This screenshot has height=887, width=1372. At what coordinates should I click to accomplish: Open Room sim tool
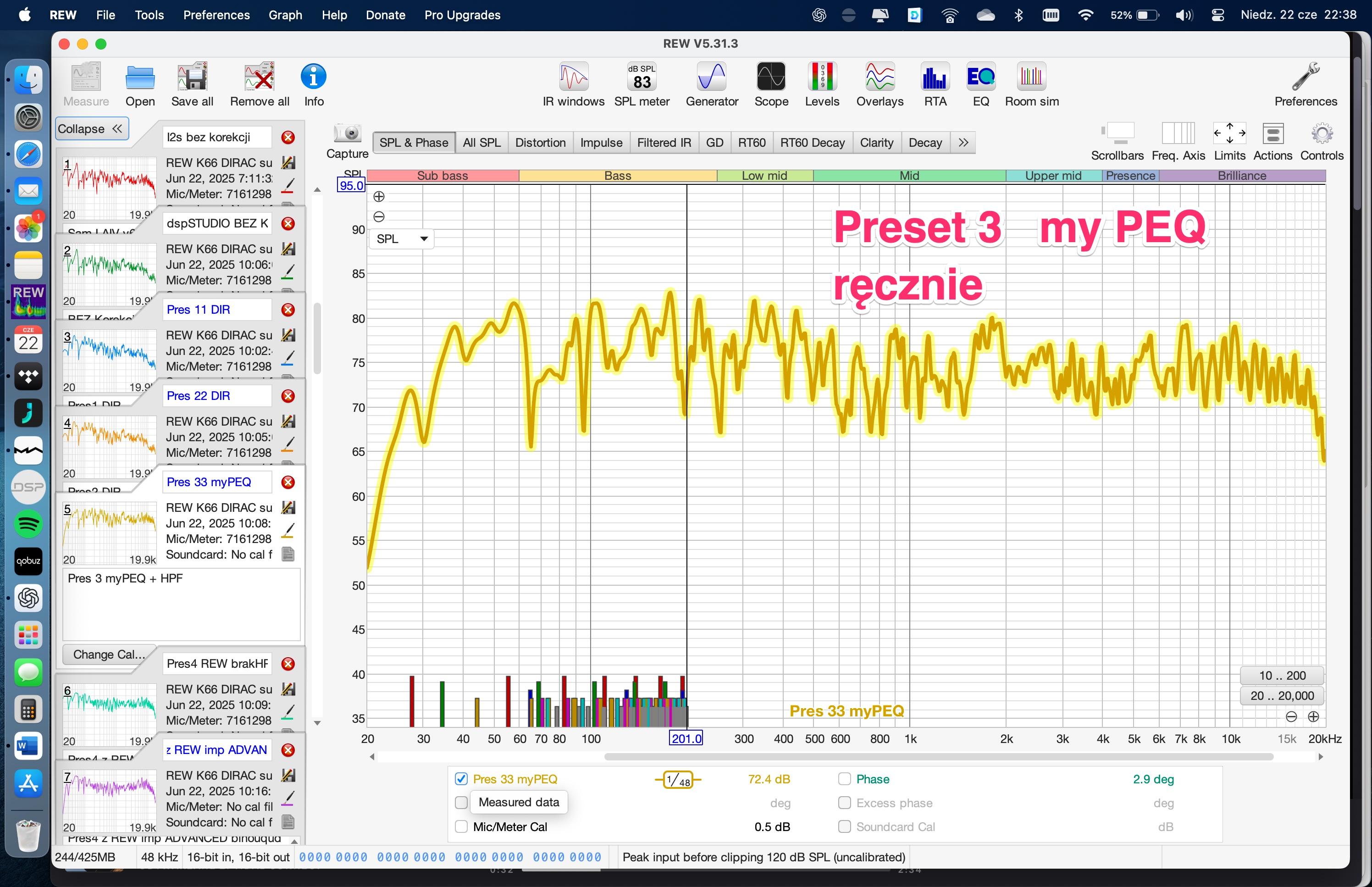(x=1031, y=78)
